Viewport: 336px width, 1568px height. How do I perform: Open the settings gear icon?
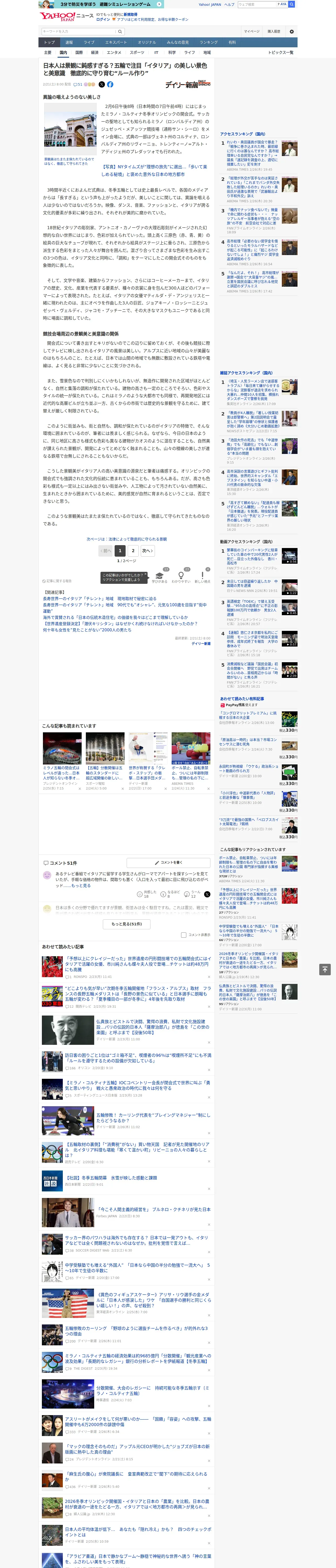(291, 32)
